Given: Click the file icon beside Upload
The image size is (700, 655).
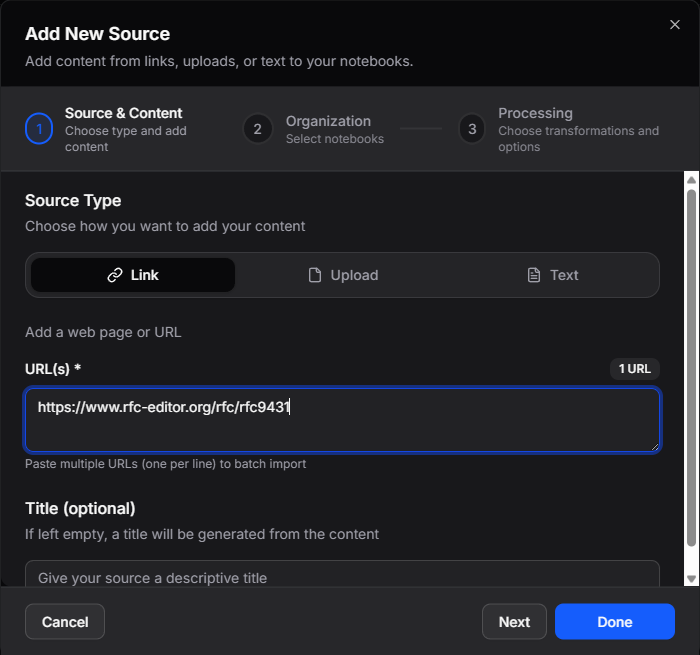Looking at the screenshot, I should (x=315, y=275).
